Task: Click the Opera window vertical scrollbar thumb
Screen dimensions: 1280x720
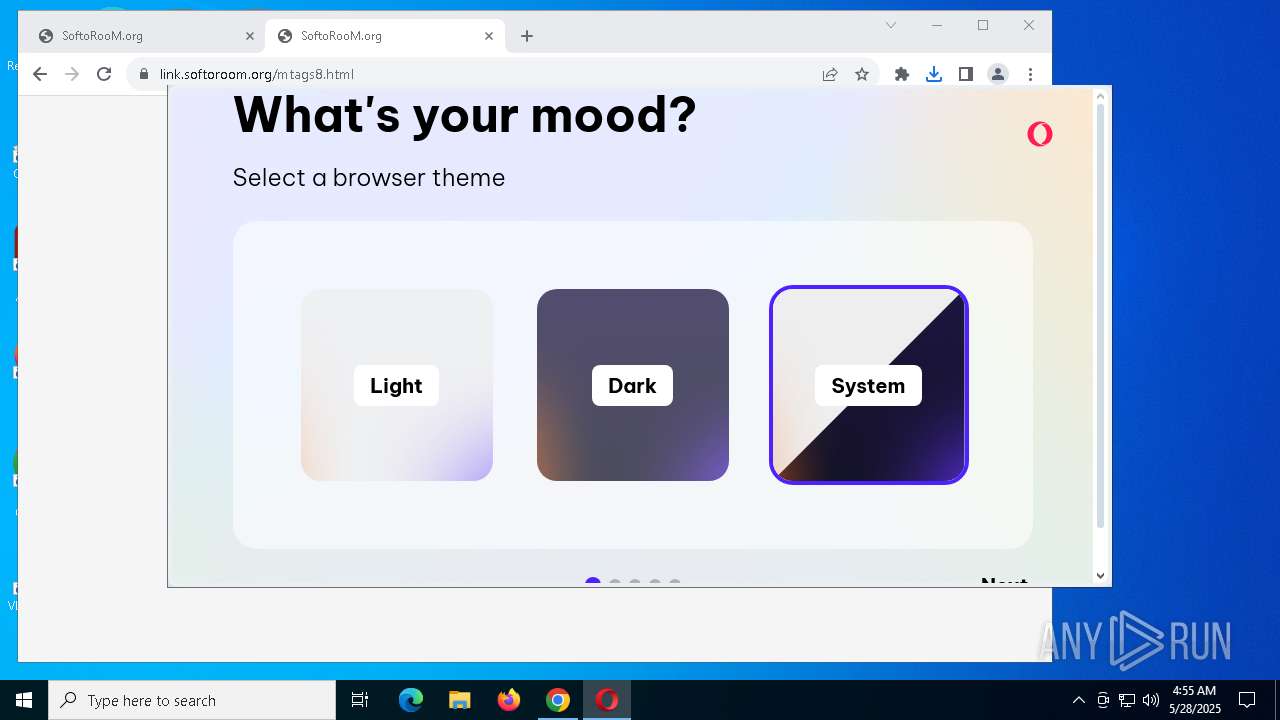Action: (x=1101, y=315)
